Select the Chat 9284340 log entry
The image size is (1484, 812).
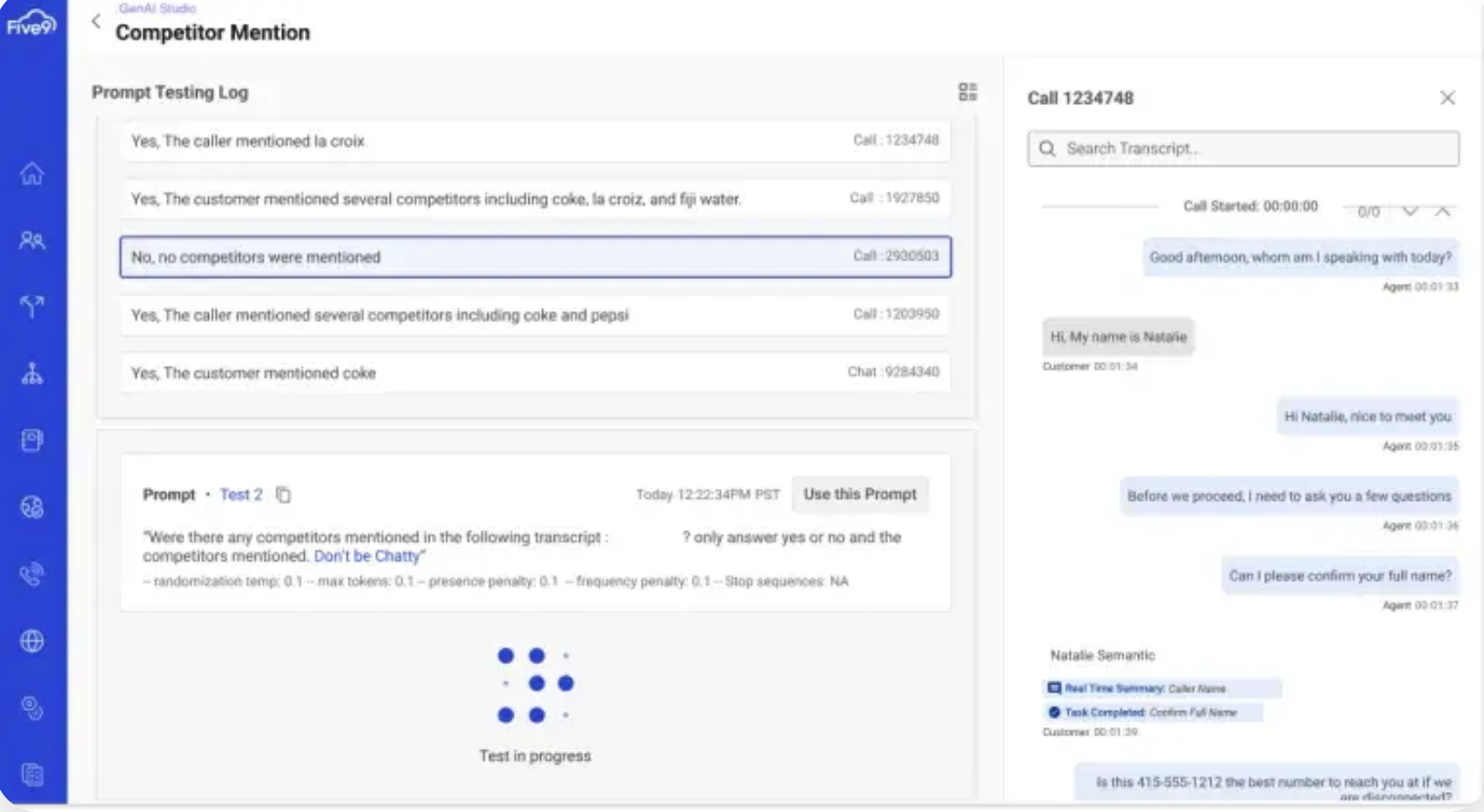tap(535, 372)
